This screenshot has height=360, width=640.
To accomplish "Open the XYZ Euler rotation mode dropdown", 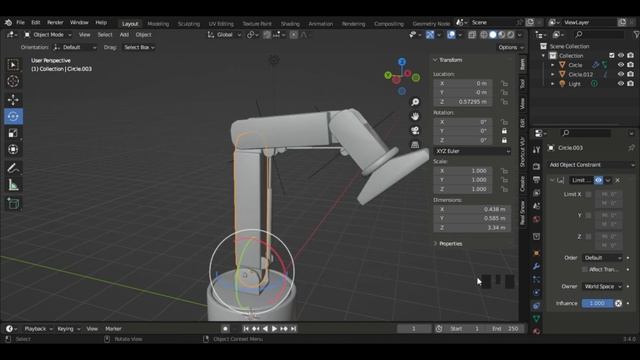I will [472, 151].
